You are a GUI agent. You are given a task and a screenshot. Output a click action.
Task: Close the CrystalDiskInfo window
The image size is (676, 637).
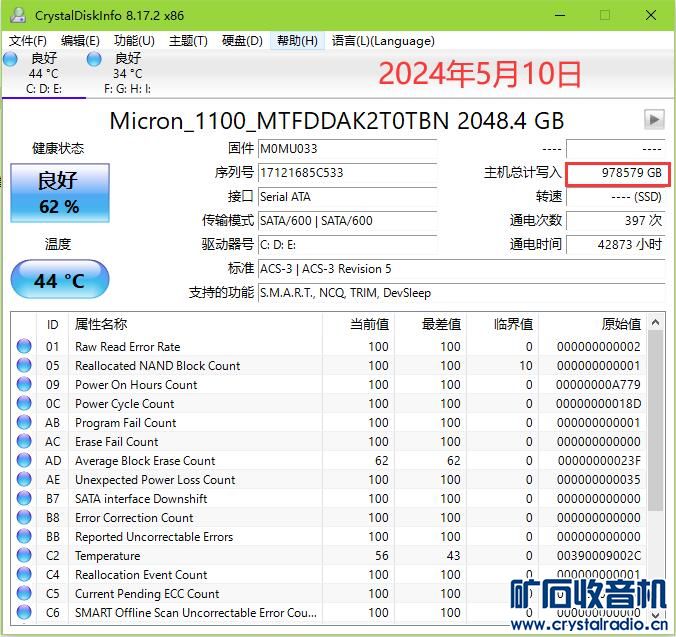651,15
